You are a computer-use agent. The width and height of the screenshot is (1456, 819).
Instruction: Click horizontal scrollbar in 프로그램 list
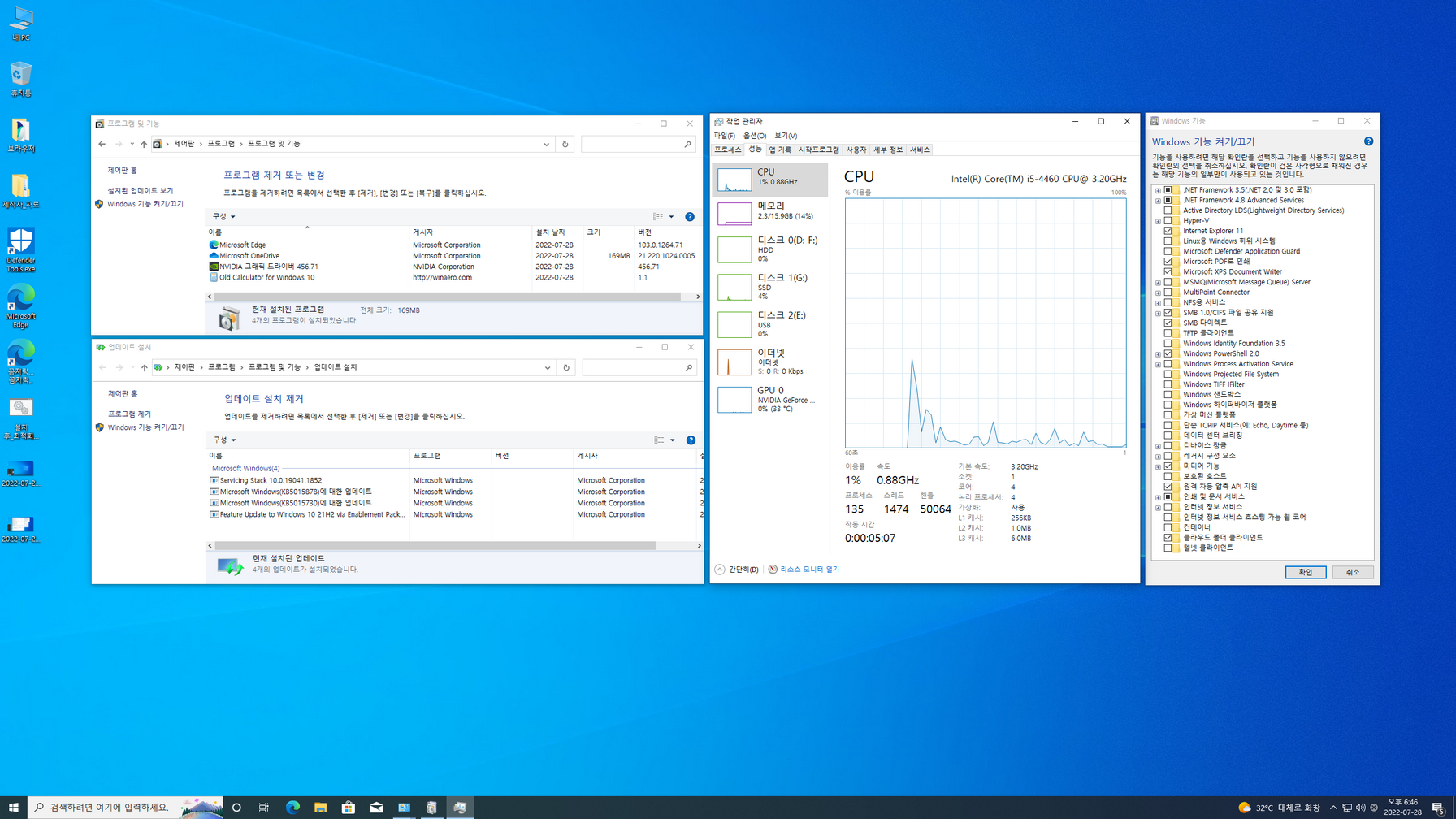448,297
